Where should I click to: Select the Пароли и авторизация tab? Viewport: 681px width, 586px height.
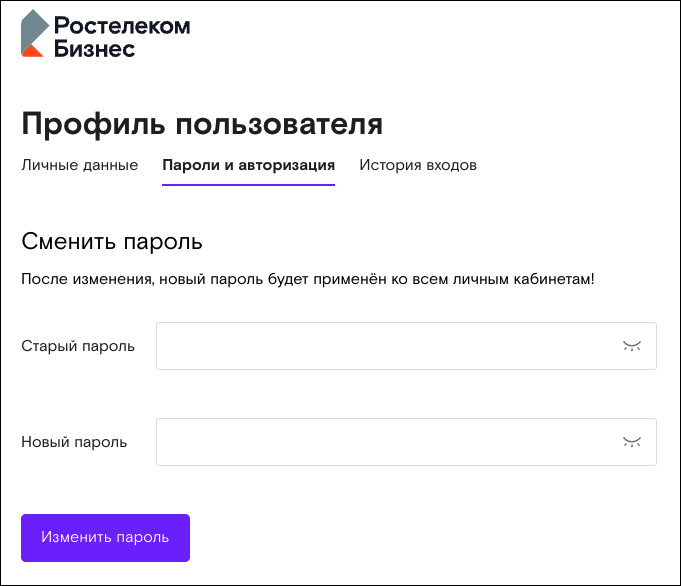point(248,165)
